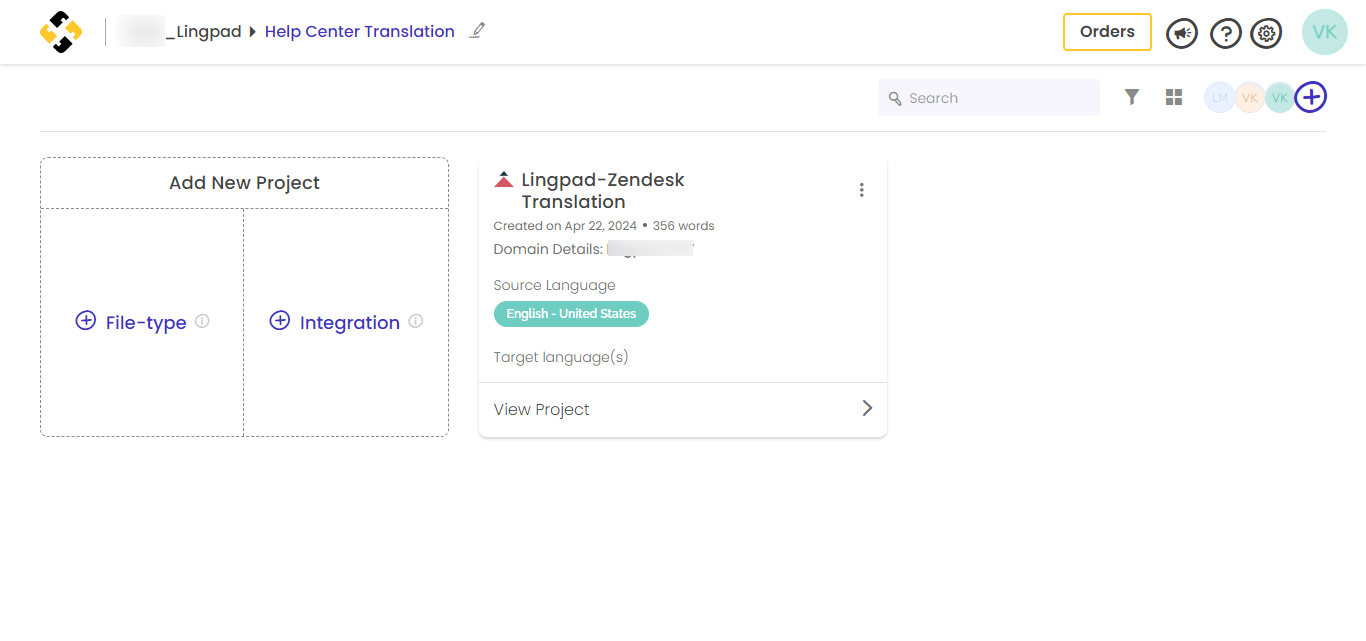Open the large VK profile avatar menu

(1324, 32)
